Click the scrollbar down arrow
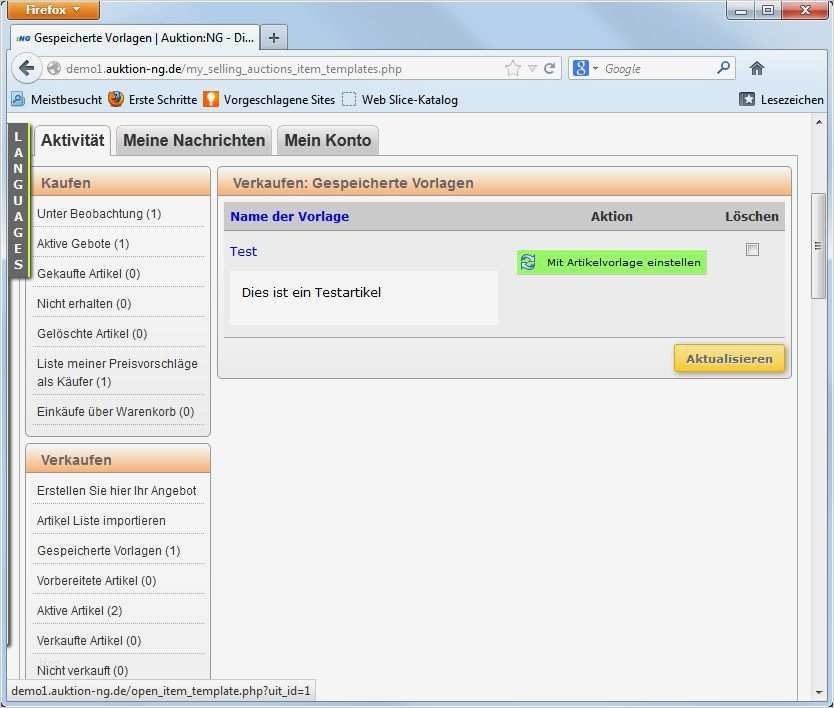The height and width of the screenshot is (708, 834). point(819,692)
